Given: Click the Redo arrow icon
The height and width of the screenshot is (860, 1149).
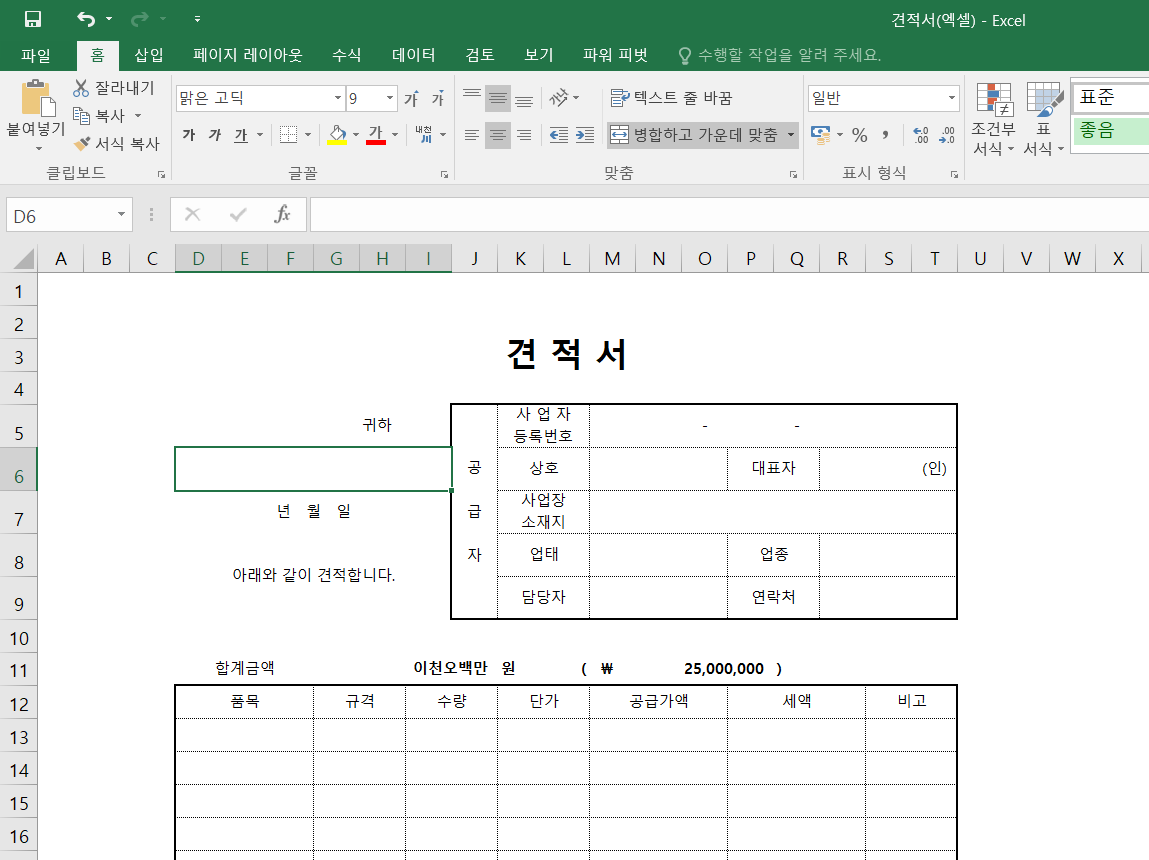Looking at the screenshot, I should [139, 19].
